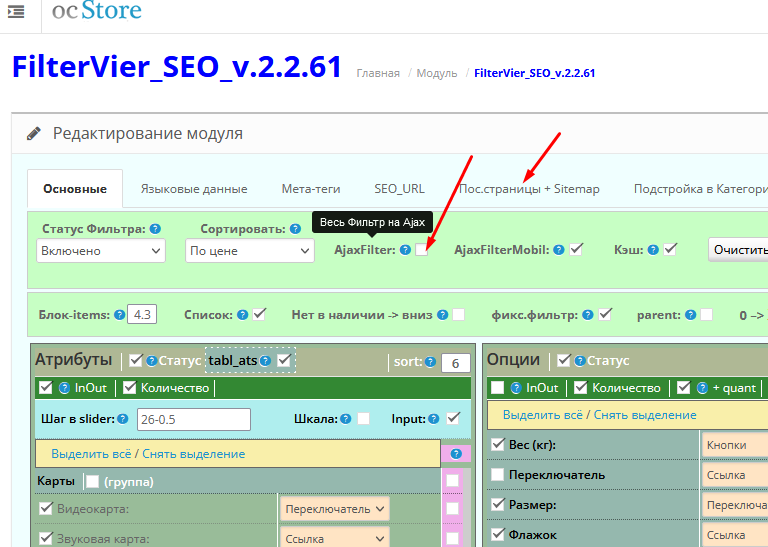Image resolution: width=768 pixels, height=547 pixels.
Task: Toggle the sidebar menu hamburger icon
Action: tap(16, 11)
